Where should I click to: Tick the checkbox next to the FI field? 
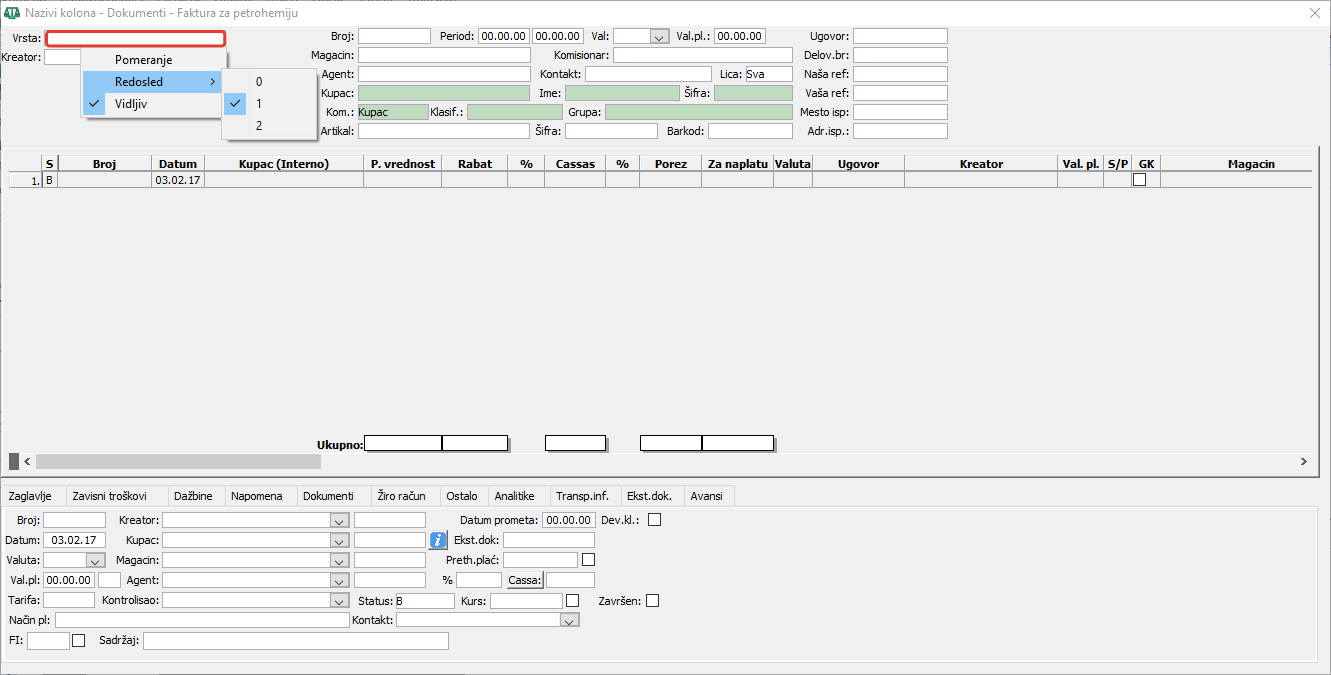(x=79, y=641)
